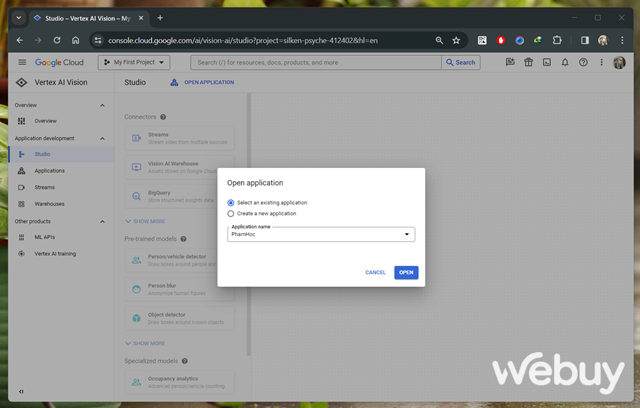Image resolution: width=640 pixels, height=408 pixels.
Task: Reload the page
Action: pos(57,40)
